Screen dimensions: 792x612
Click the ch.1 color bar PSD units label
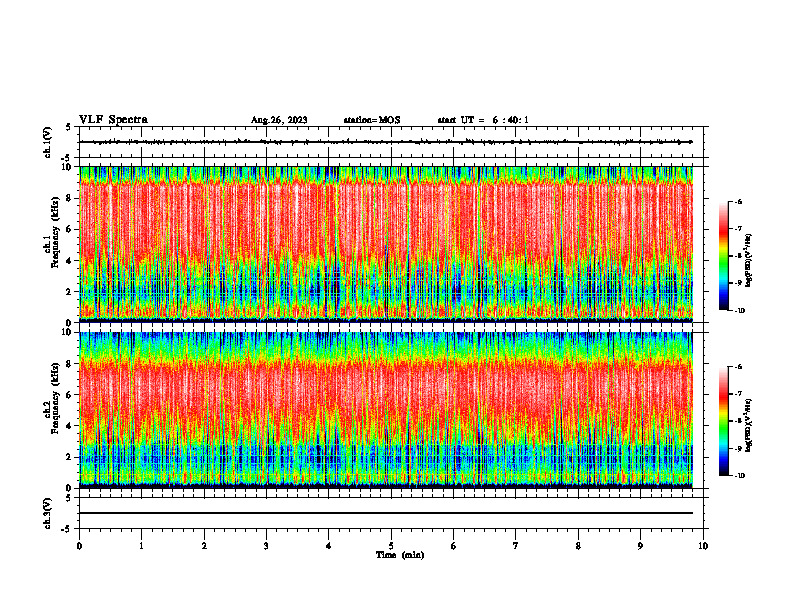[749, 260]
